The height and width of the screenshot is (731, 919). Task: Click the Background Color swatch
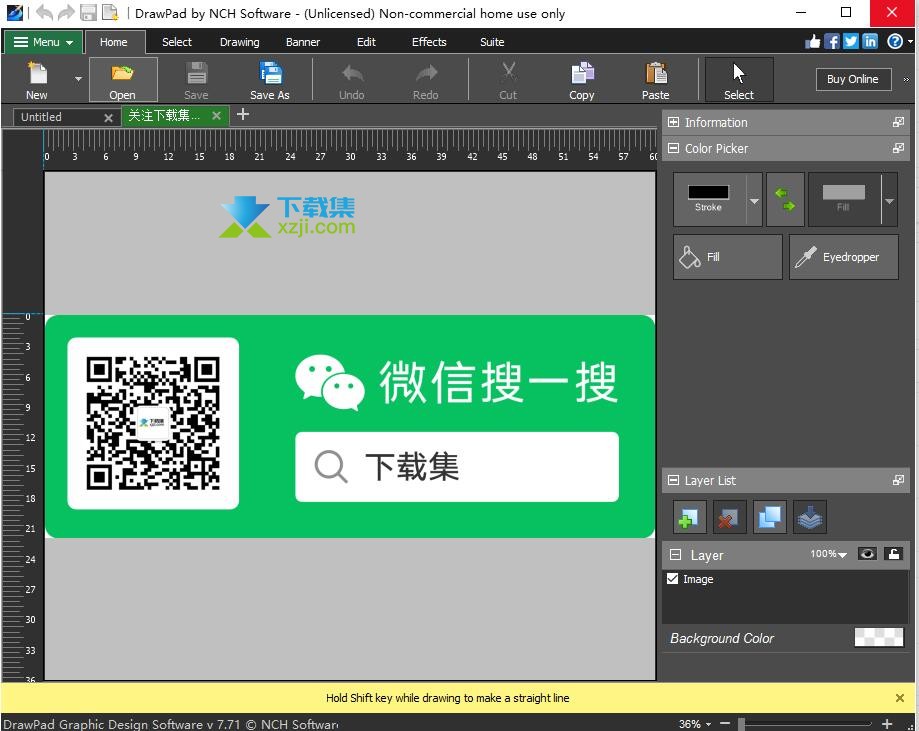[879, 637]
